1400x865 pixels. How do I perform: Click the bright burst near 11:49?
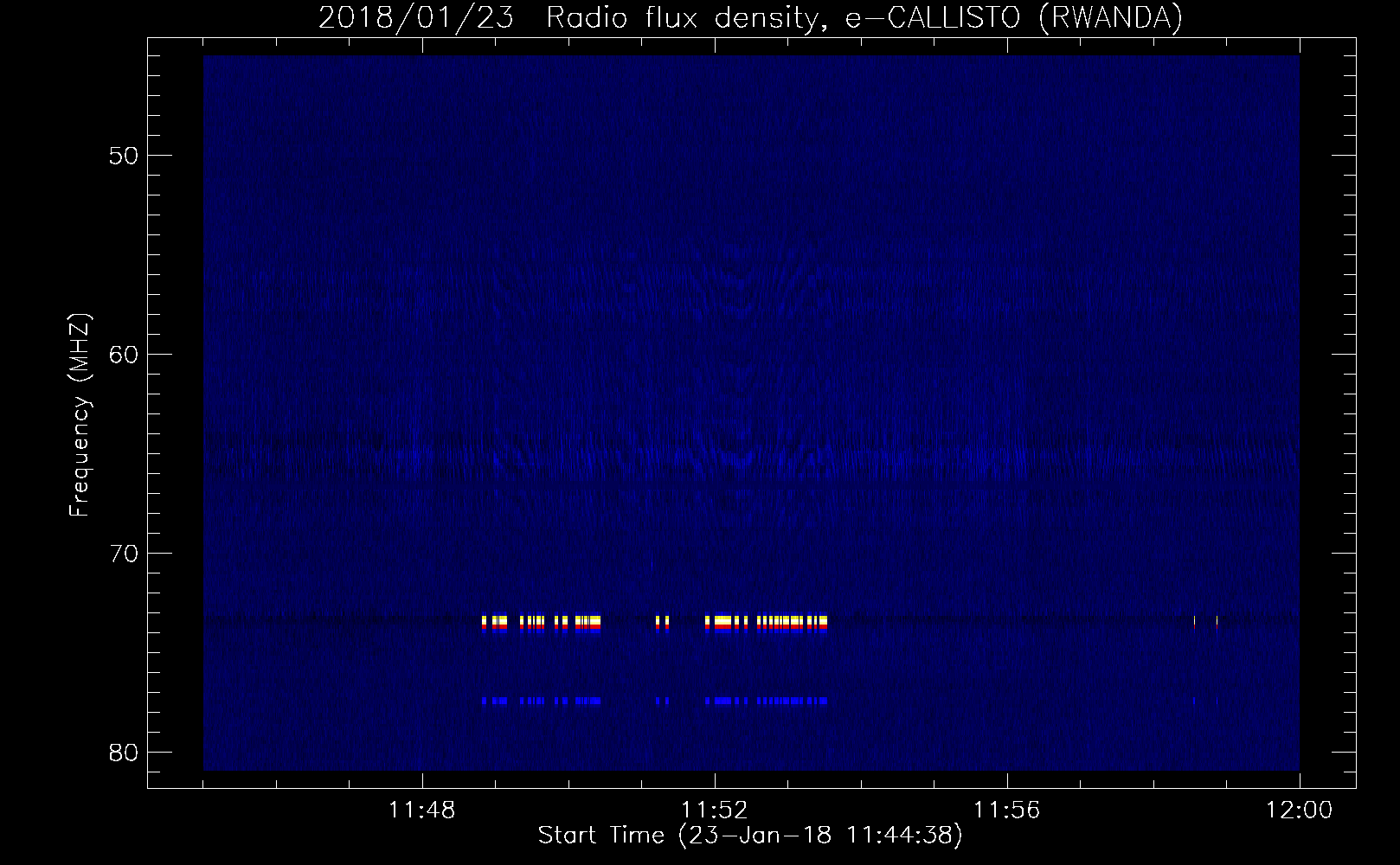click(x=541, y=625)
